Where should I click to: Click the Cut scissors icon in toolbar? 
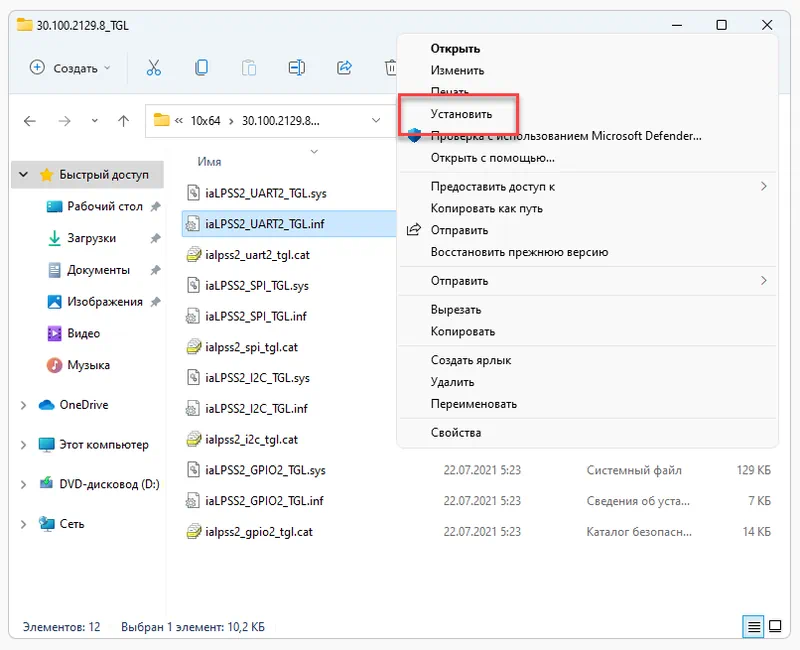[153, 68]
